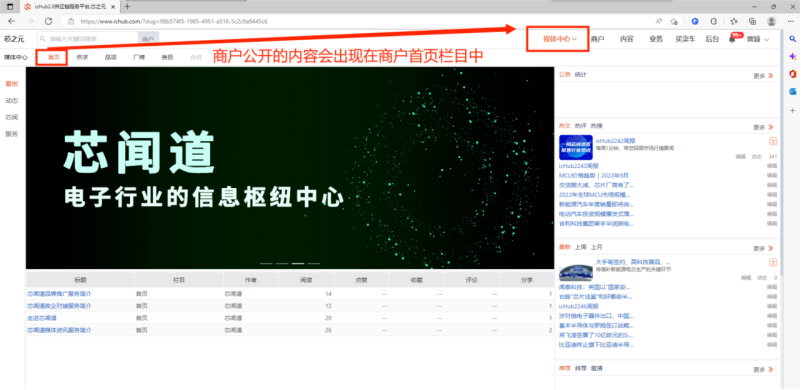Close the icHub2.0 browser tab

[113, 7]
